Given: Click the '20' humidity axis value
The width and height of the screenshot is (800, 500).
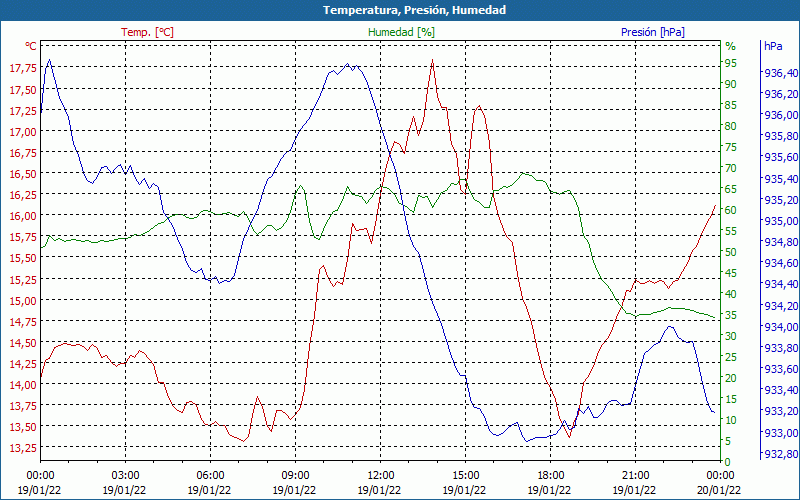Looking at the screenshot, I should tap(731, 378).
